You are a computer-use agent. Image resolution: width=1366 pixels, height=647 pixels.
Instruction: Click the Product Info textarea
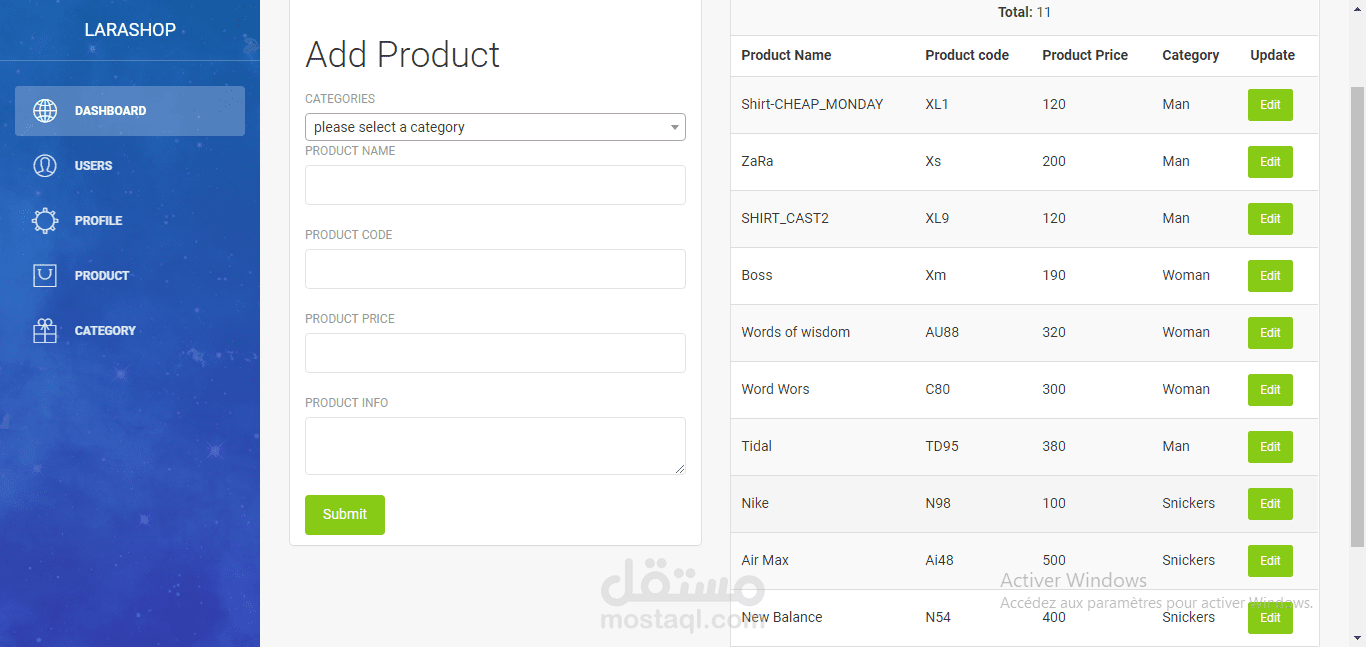tap(495, 445)
